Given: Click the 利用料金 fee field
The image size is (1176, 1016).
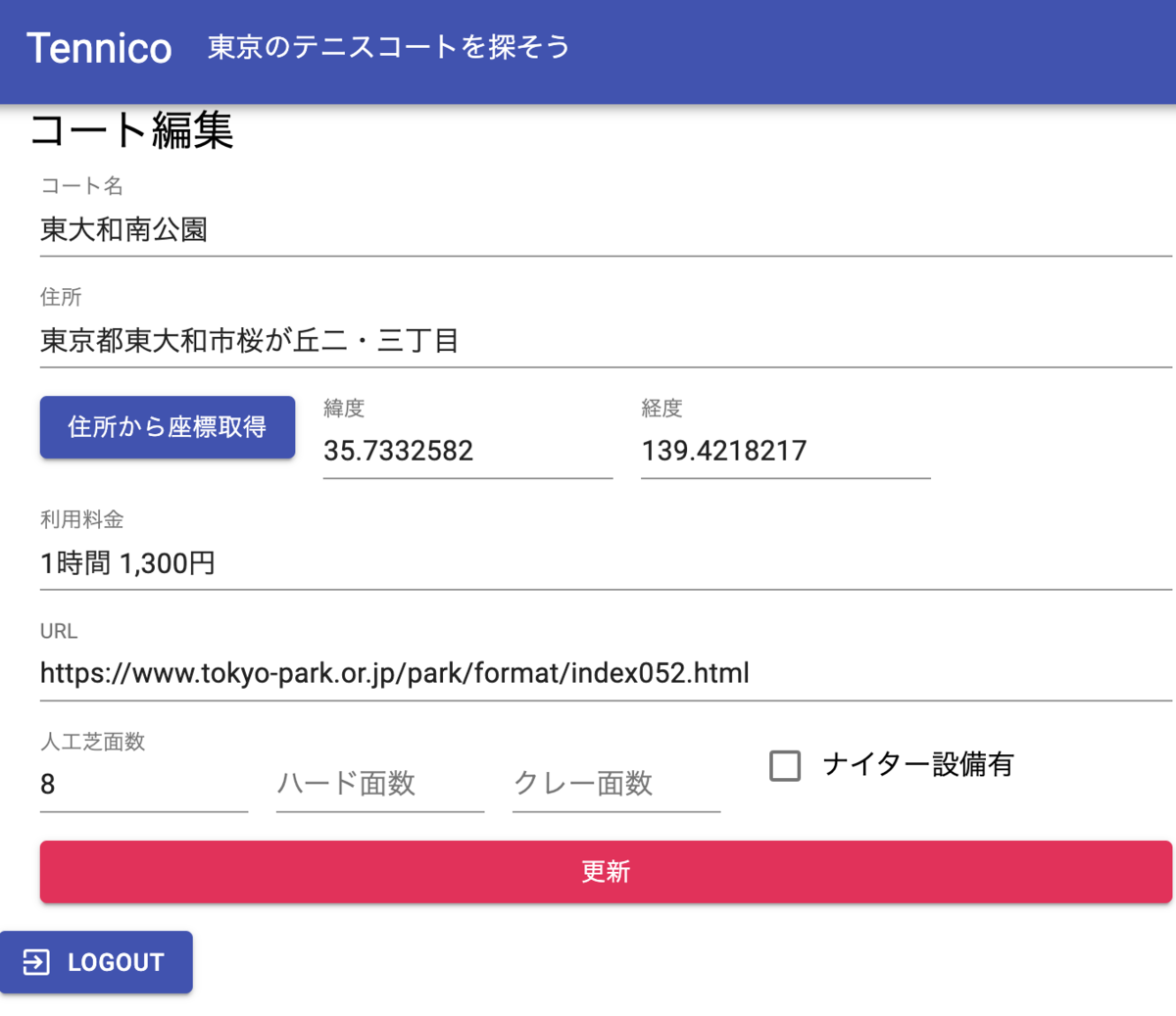Looking at the screenshot, I should point(392,563).
